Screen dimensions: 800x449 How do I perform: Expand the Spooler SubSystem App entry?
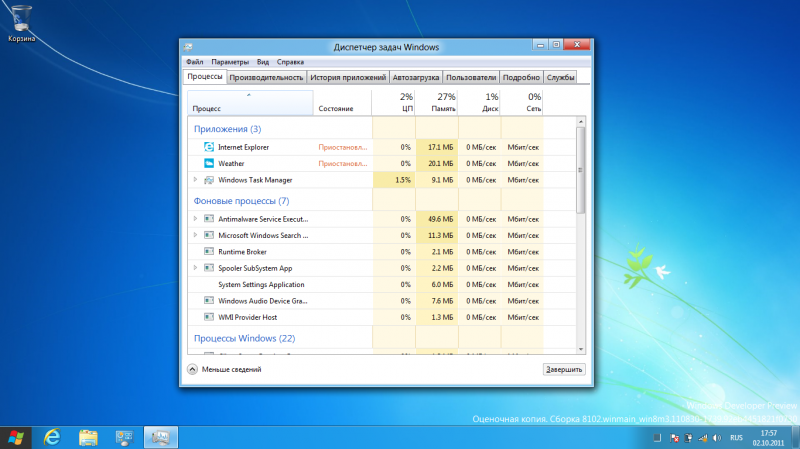pos(195,268)
